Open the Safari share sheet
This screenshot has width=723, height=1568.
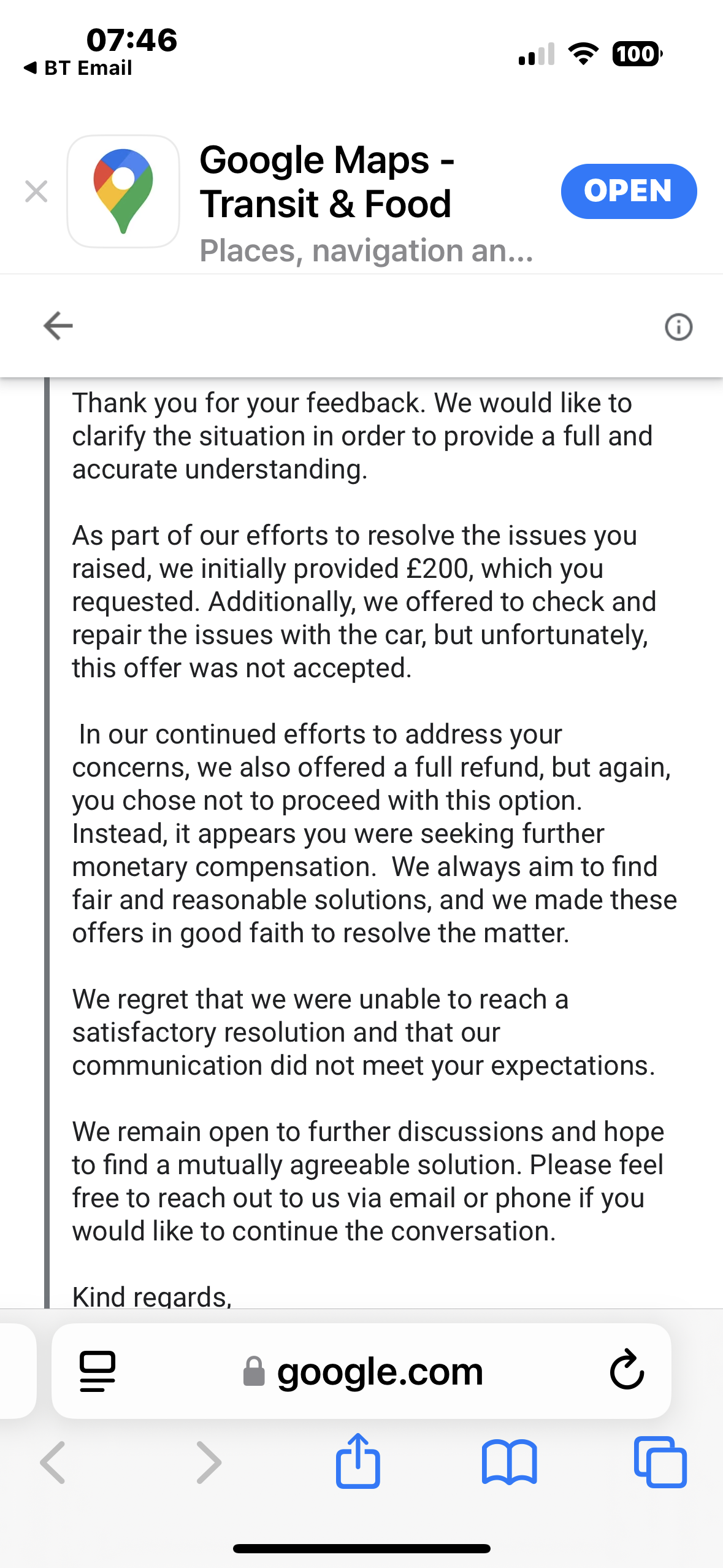[x=358, y=1461]
